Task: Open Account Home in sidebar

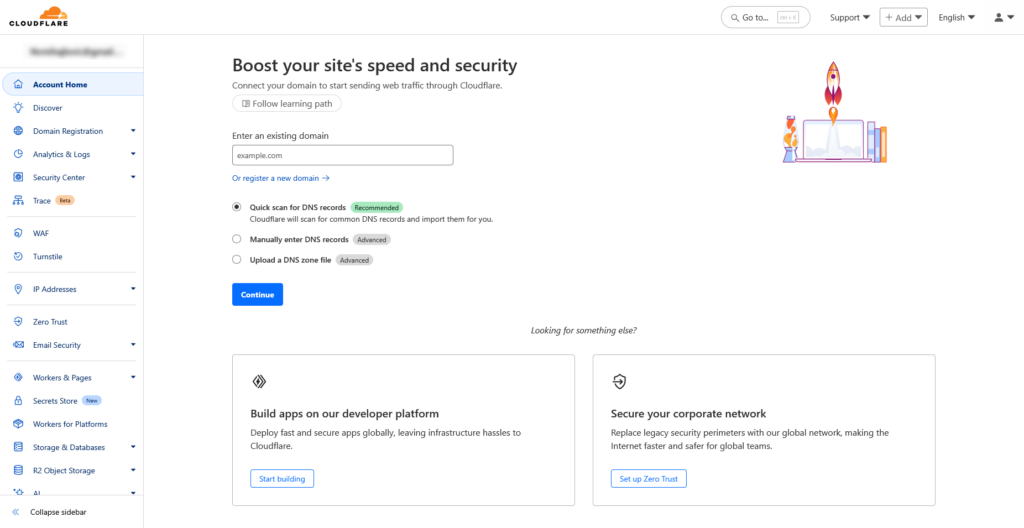Action: (72, 84)
